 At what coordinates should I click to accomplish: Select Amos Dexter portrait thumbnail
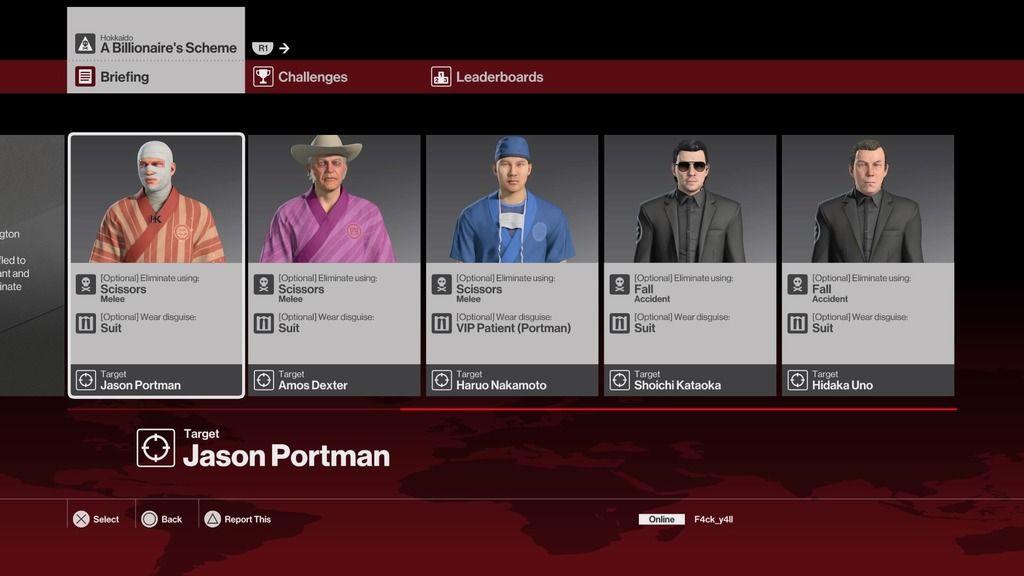334,199
